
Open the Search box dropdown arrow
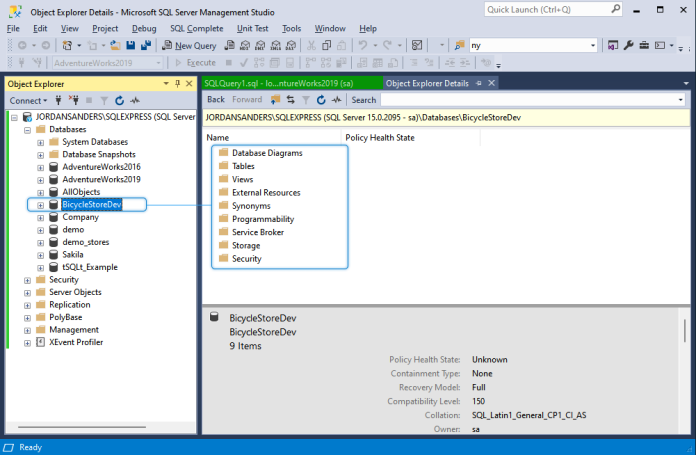click(x=680, y=100)
